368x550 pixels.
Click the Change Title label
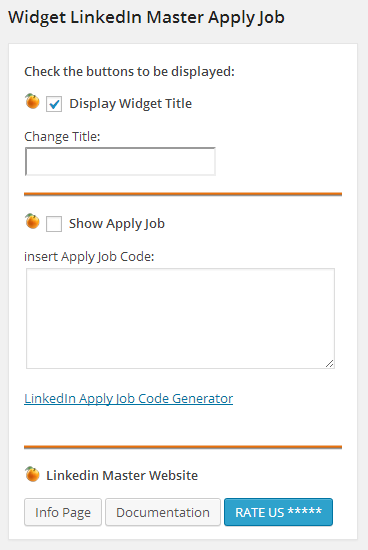pyautogui.click(x=62, y=136)
